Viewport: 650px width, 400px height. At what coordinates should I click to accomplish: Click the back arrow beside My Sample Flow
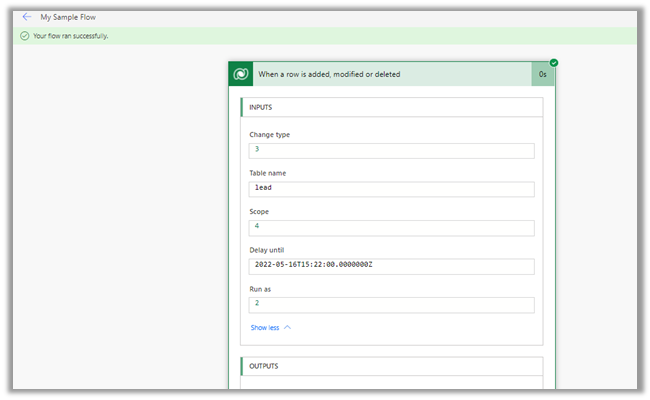[27, 17]
